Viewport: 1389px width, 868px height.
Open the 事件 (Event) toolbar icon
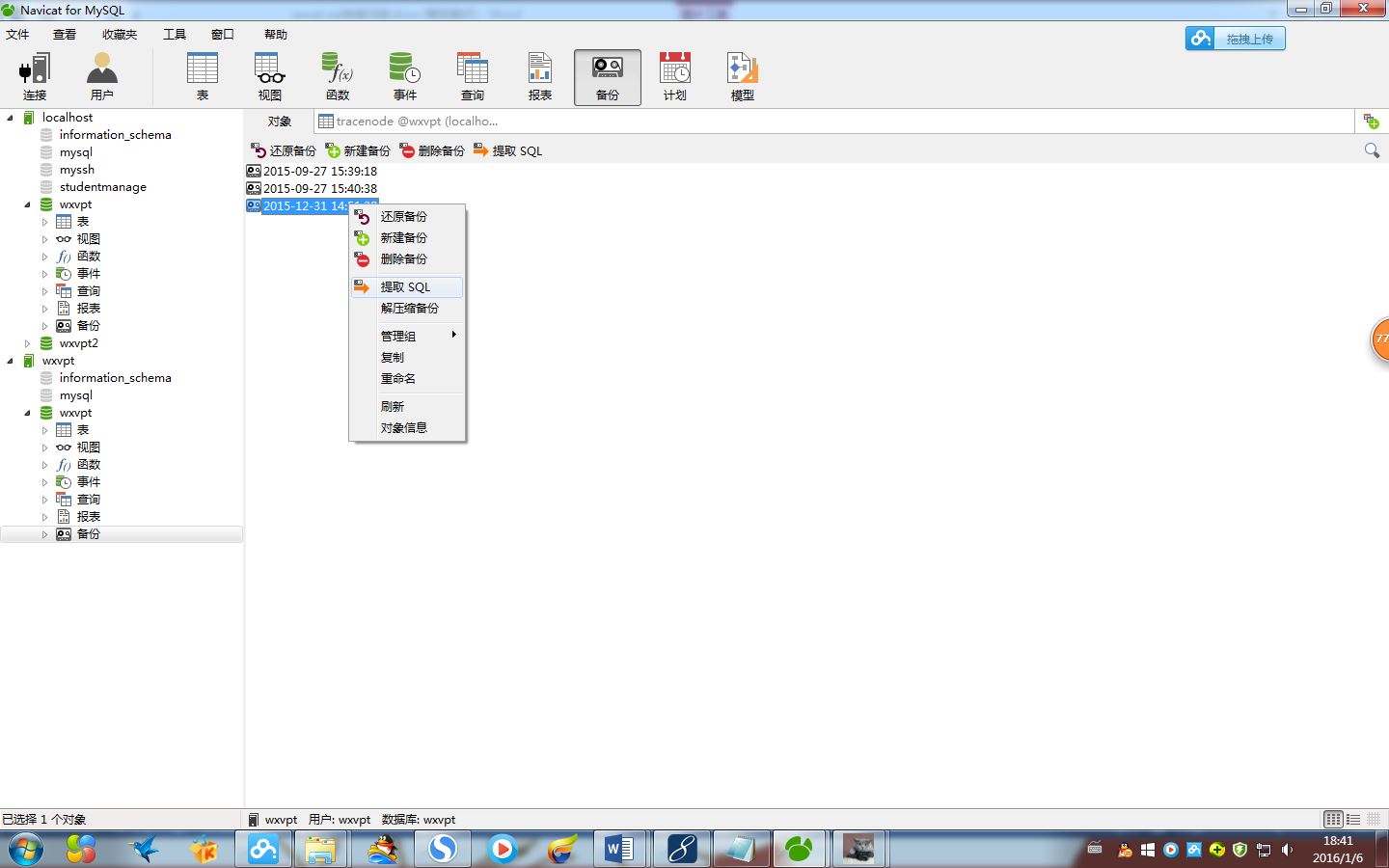[x=405, y=76]
